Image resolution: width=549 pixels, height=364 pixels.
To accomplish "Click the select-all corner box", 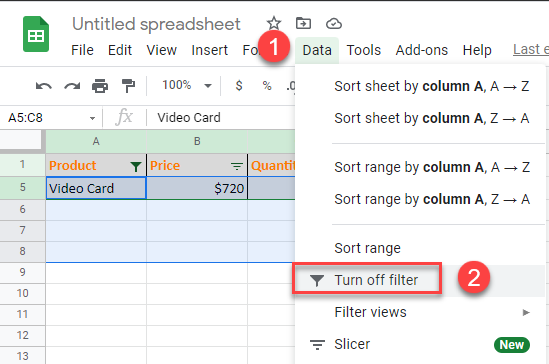I will click(x=22, y=141).
